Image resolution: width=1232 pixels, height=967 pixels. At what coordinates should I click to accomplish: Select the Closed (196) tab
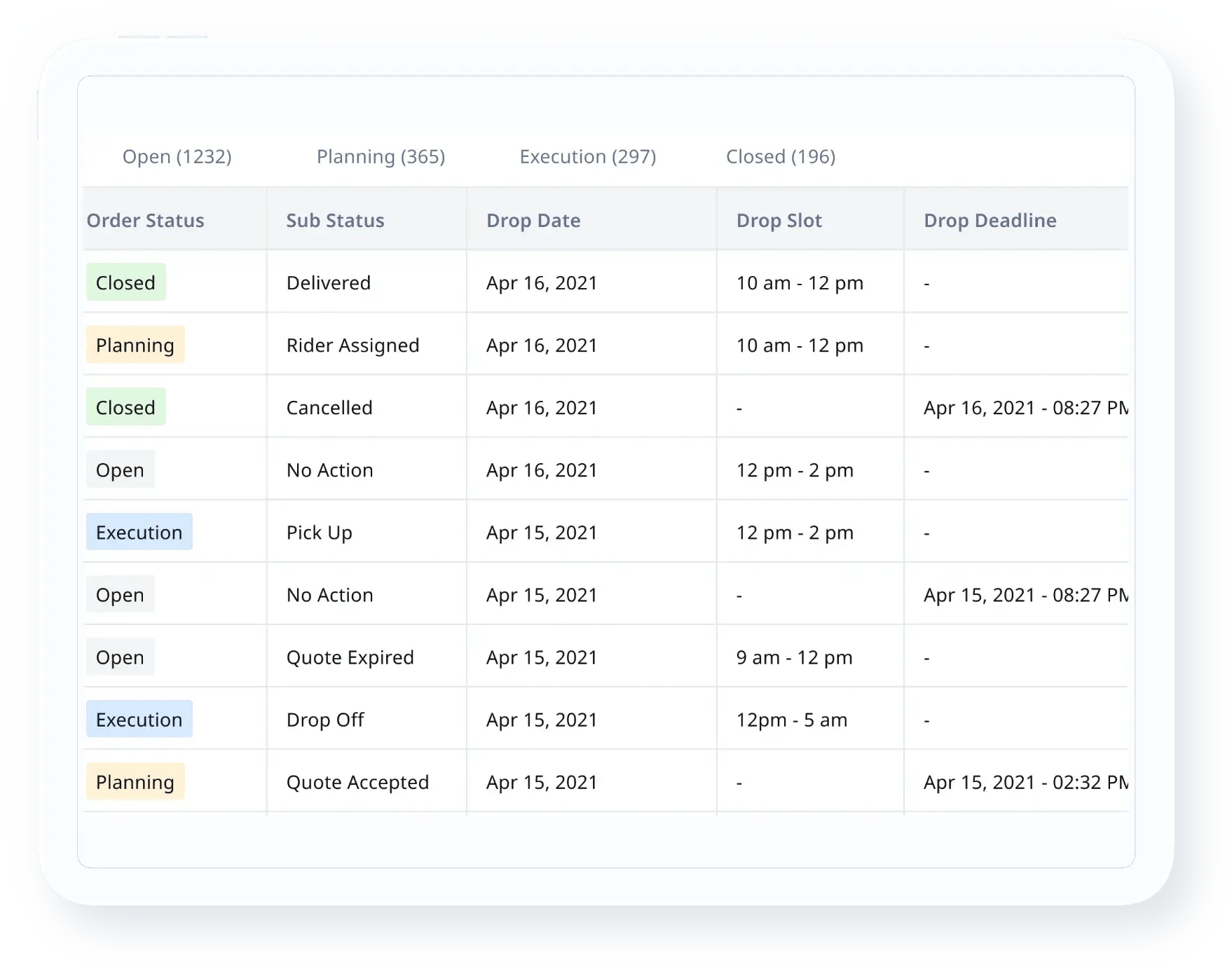coord(780,156)
